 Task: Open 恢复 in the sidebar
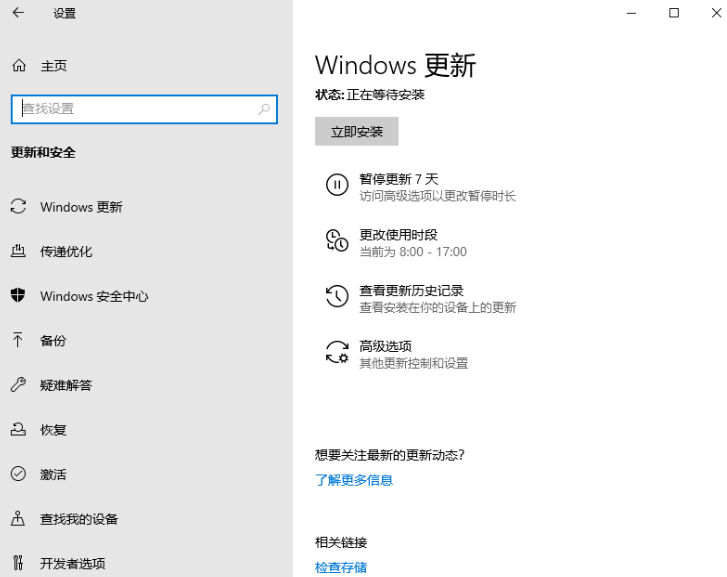pyautogui.click(x=53, y=430)
